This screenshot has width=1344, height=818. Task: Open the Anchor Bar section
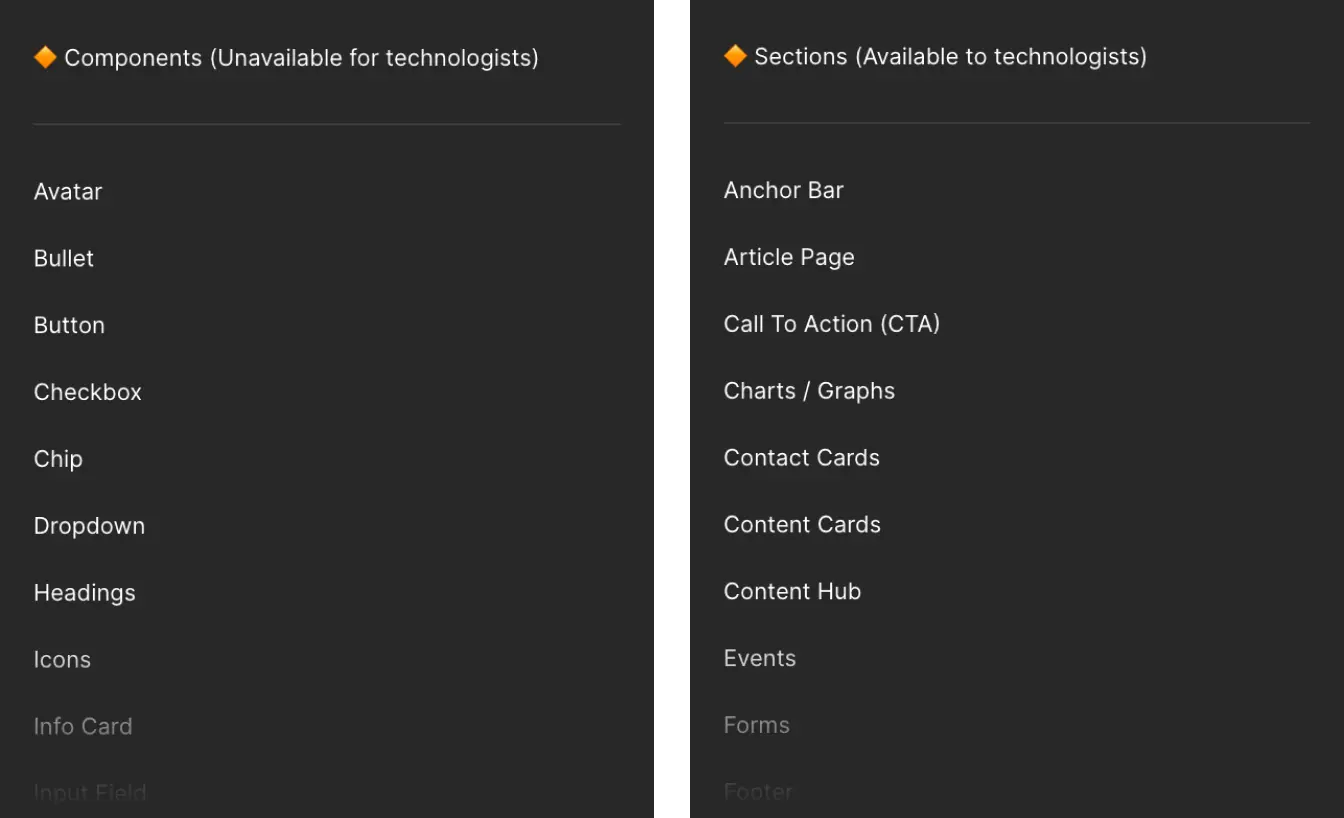pyautogui.click(x=784, y=190)
